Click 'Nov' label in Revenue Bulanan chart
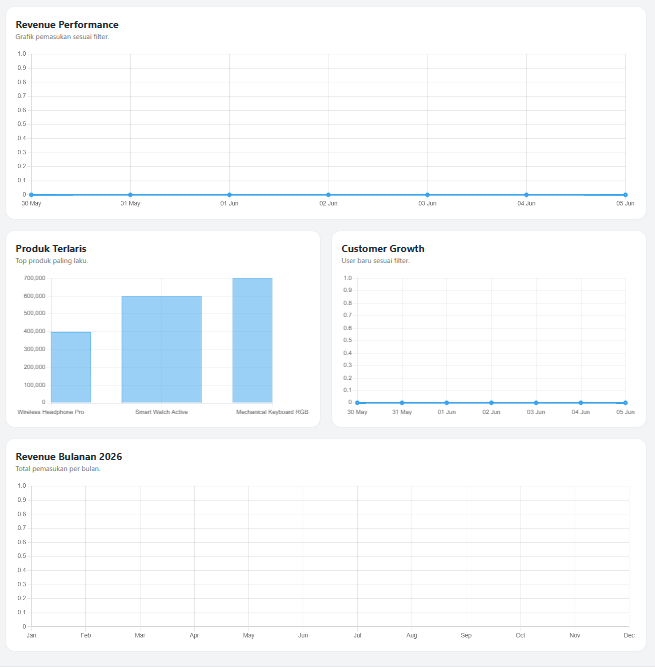The image size is (655, 667). click(x=575, y=636)
